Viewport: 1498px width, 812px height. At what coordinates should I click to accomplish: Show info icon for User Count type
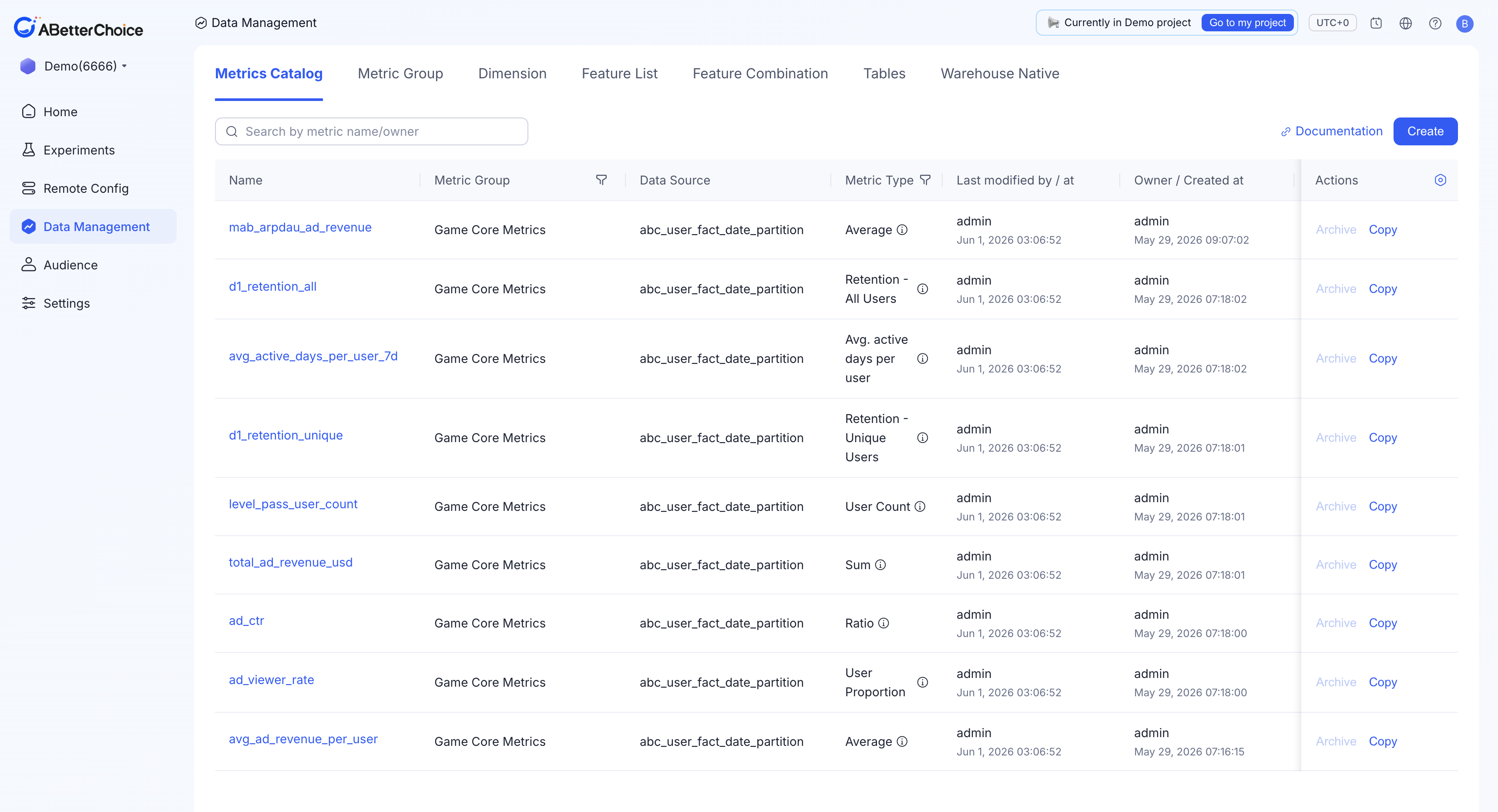point(920,507)
